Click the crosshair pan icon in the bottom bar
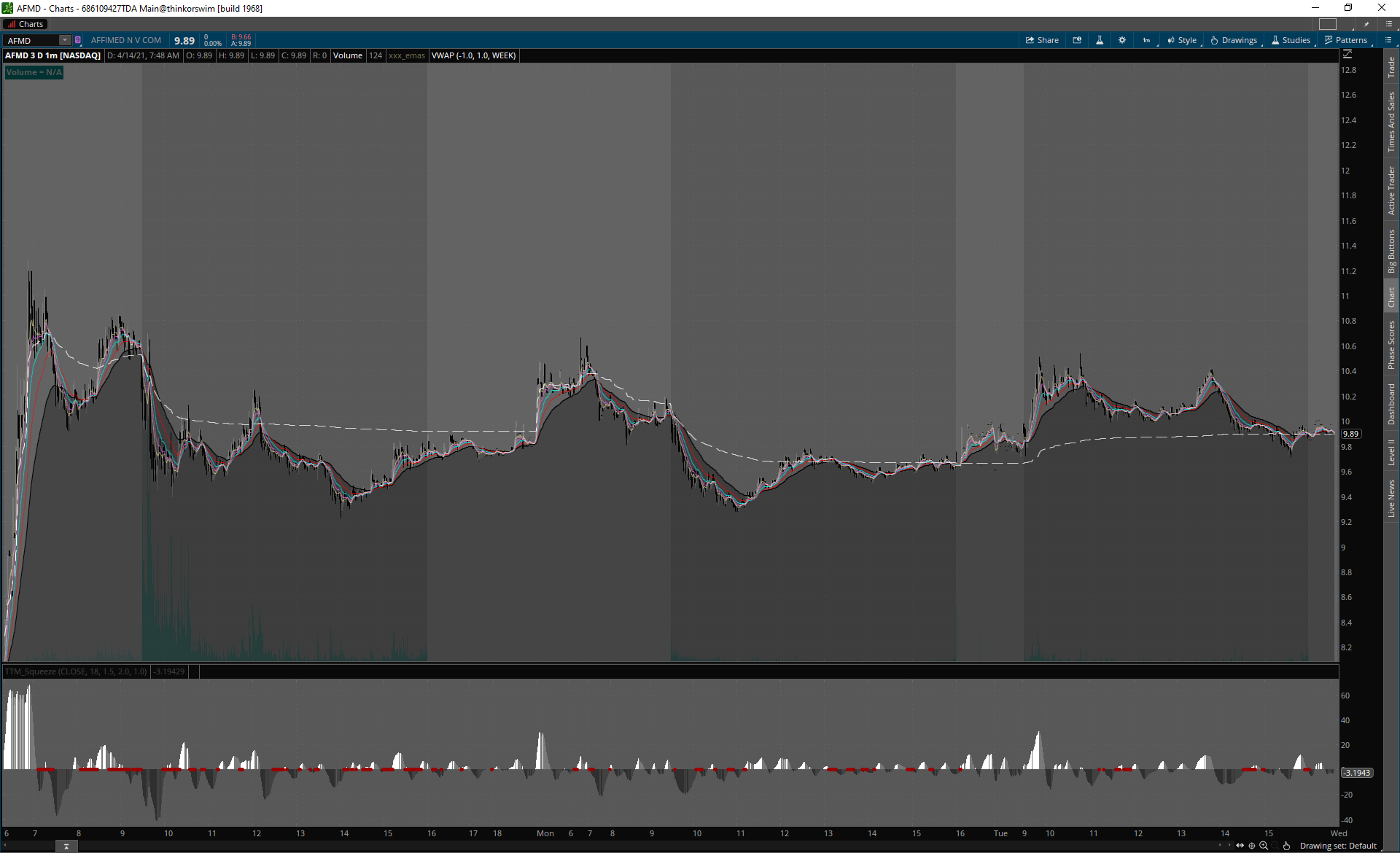 pos(1252,846)
